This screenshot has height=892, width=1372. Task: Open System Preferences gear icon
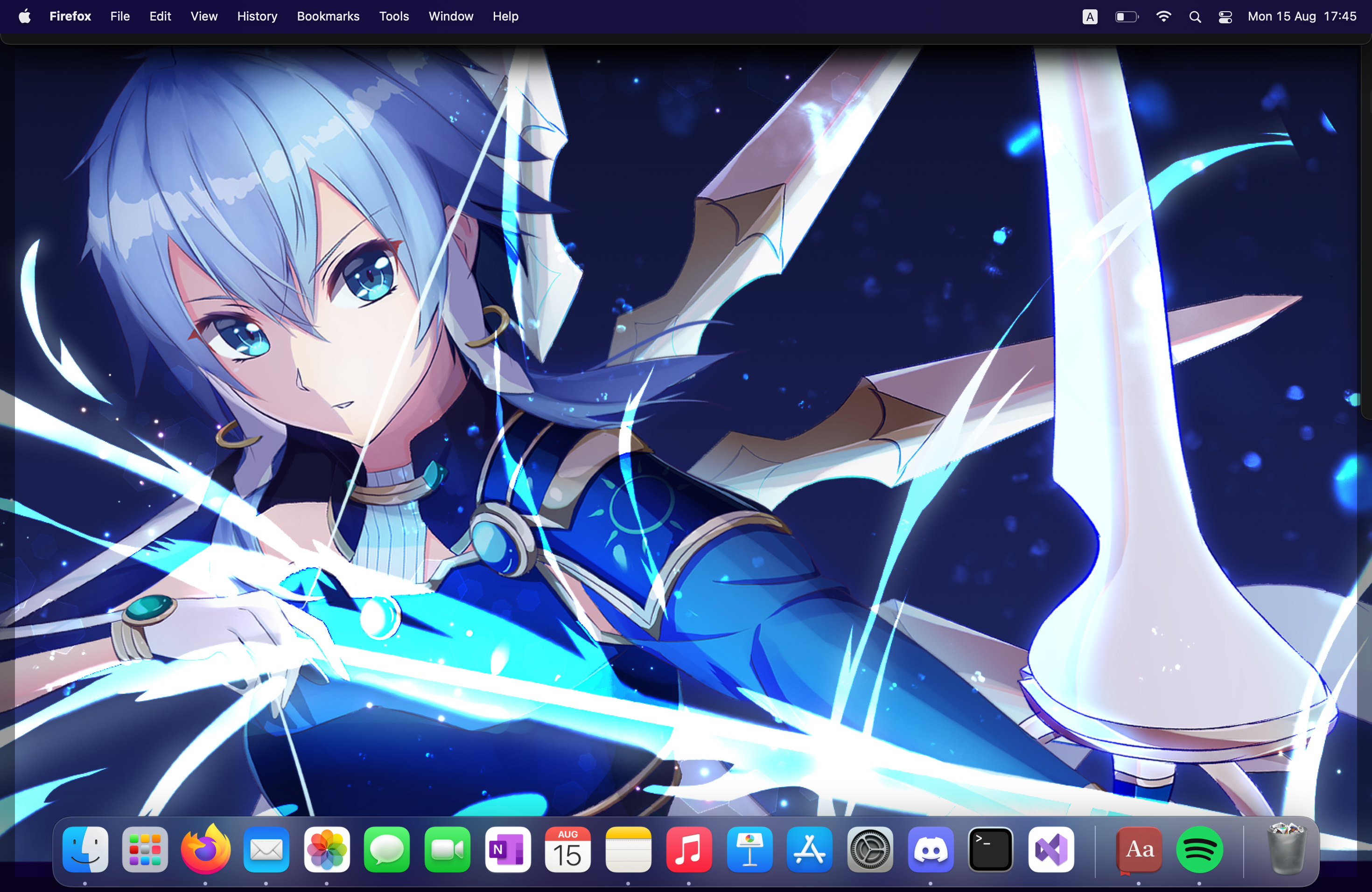coord(870,850)
